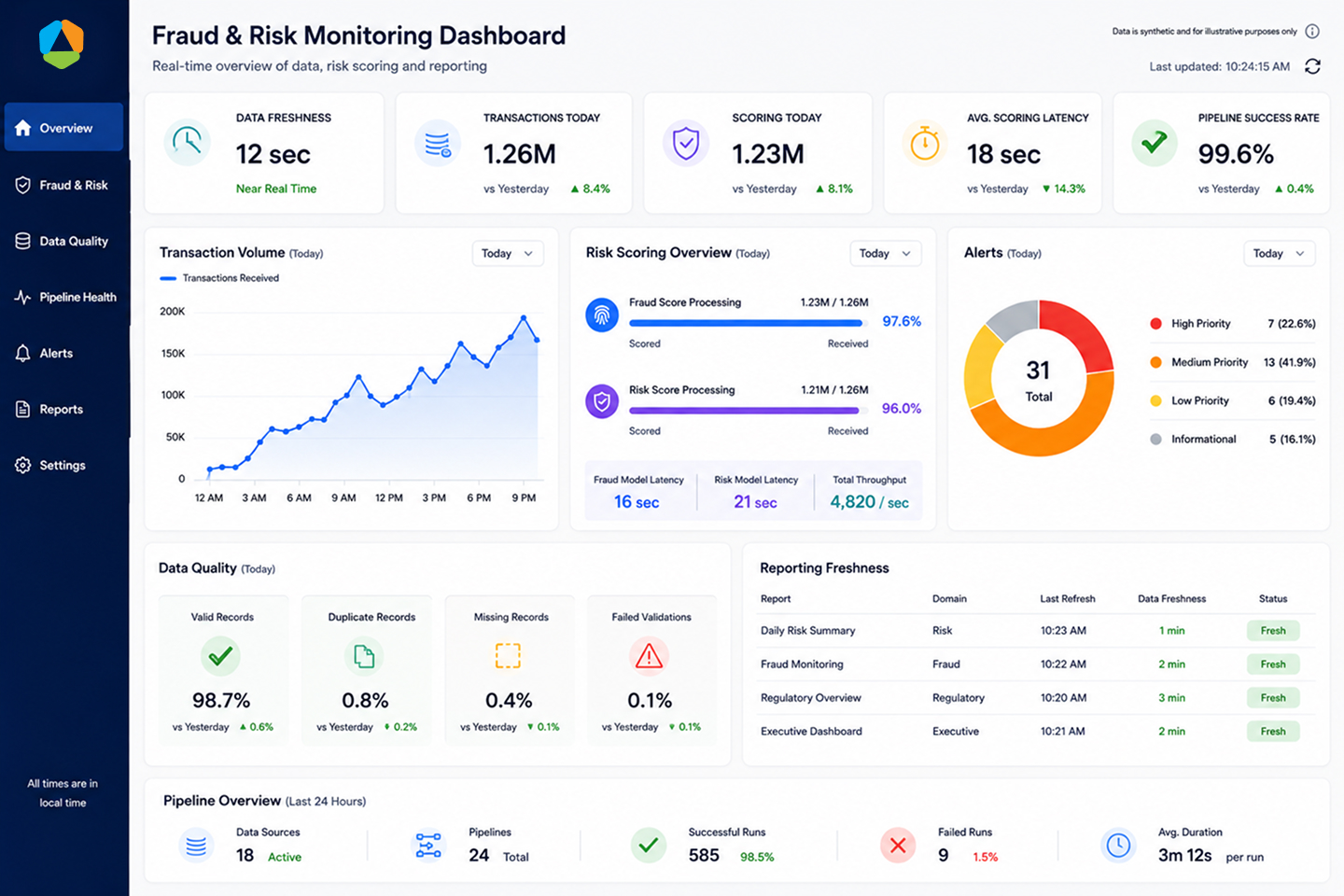Click the 3 min data freshness value

(x=1171, y=698)
